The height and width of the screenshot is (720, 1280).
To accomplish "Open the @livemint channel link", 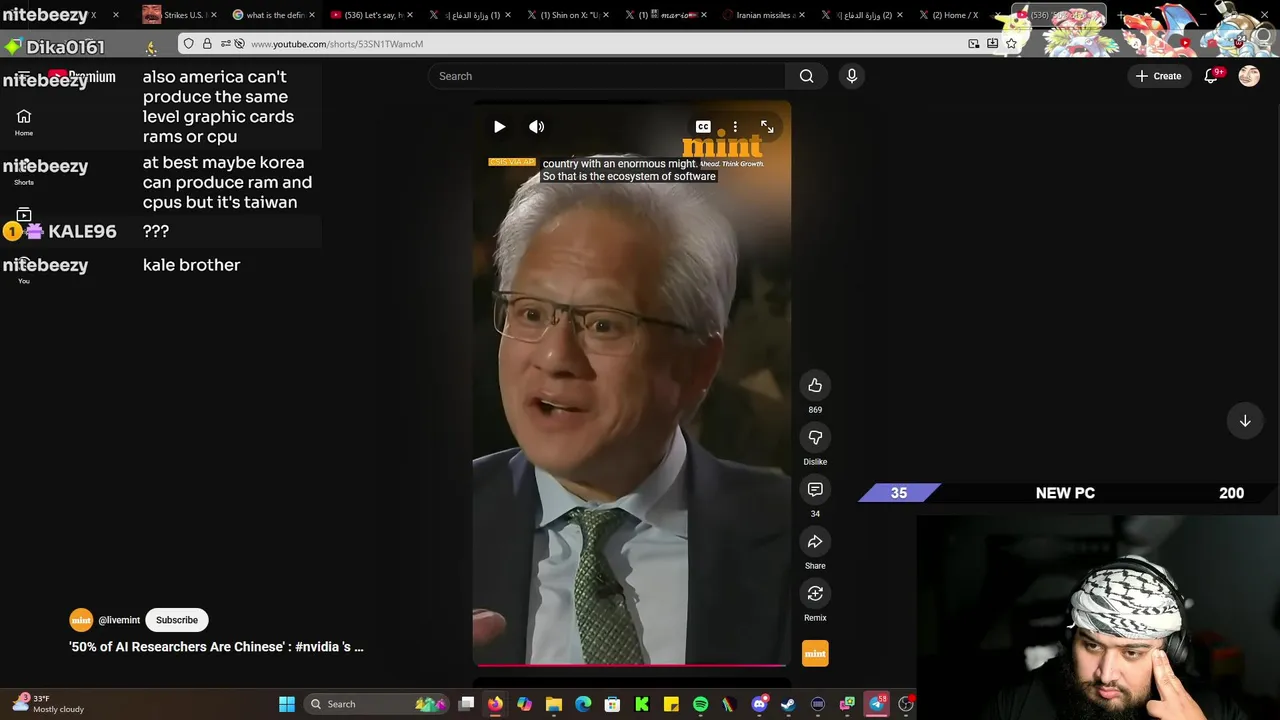I will click(x=119, y=620).
